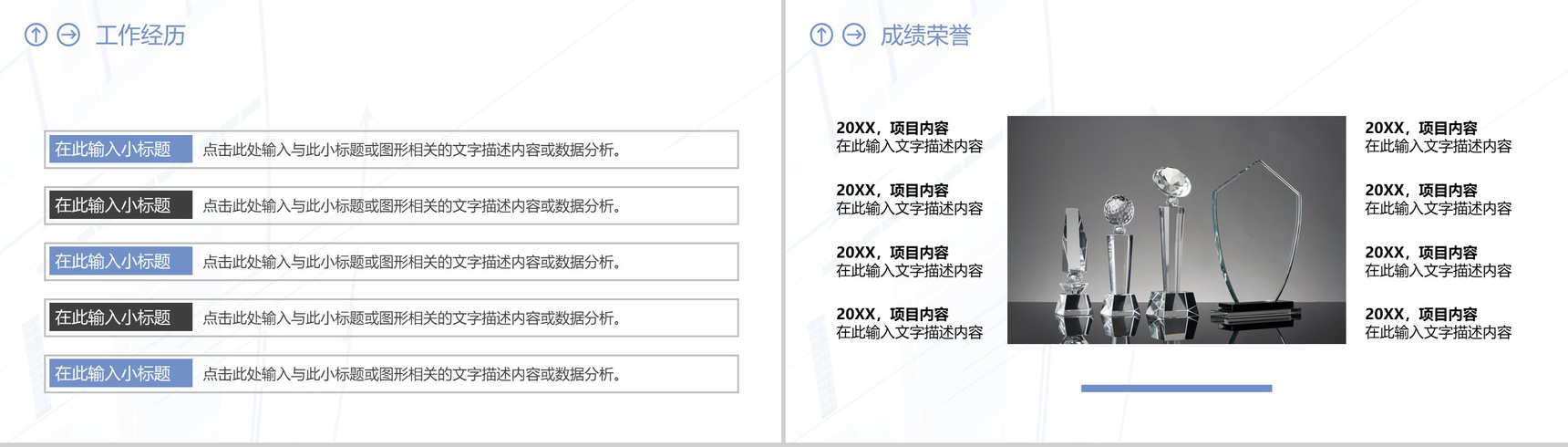Select the bottom blue 在此输入小标题 label

point(120,374)
